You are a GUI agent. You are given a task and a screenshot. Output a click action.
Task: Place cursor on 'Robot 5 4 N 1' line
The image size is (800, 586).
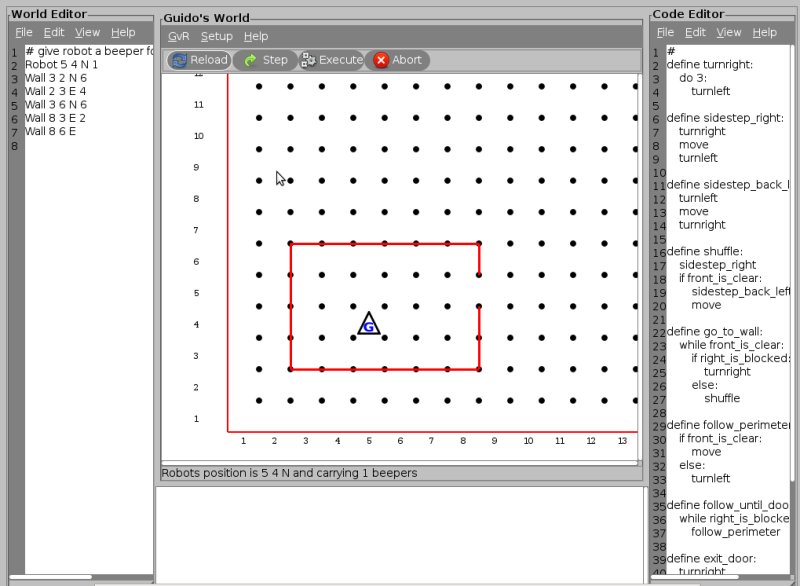[61, 64]
